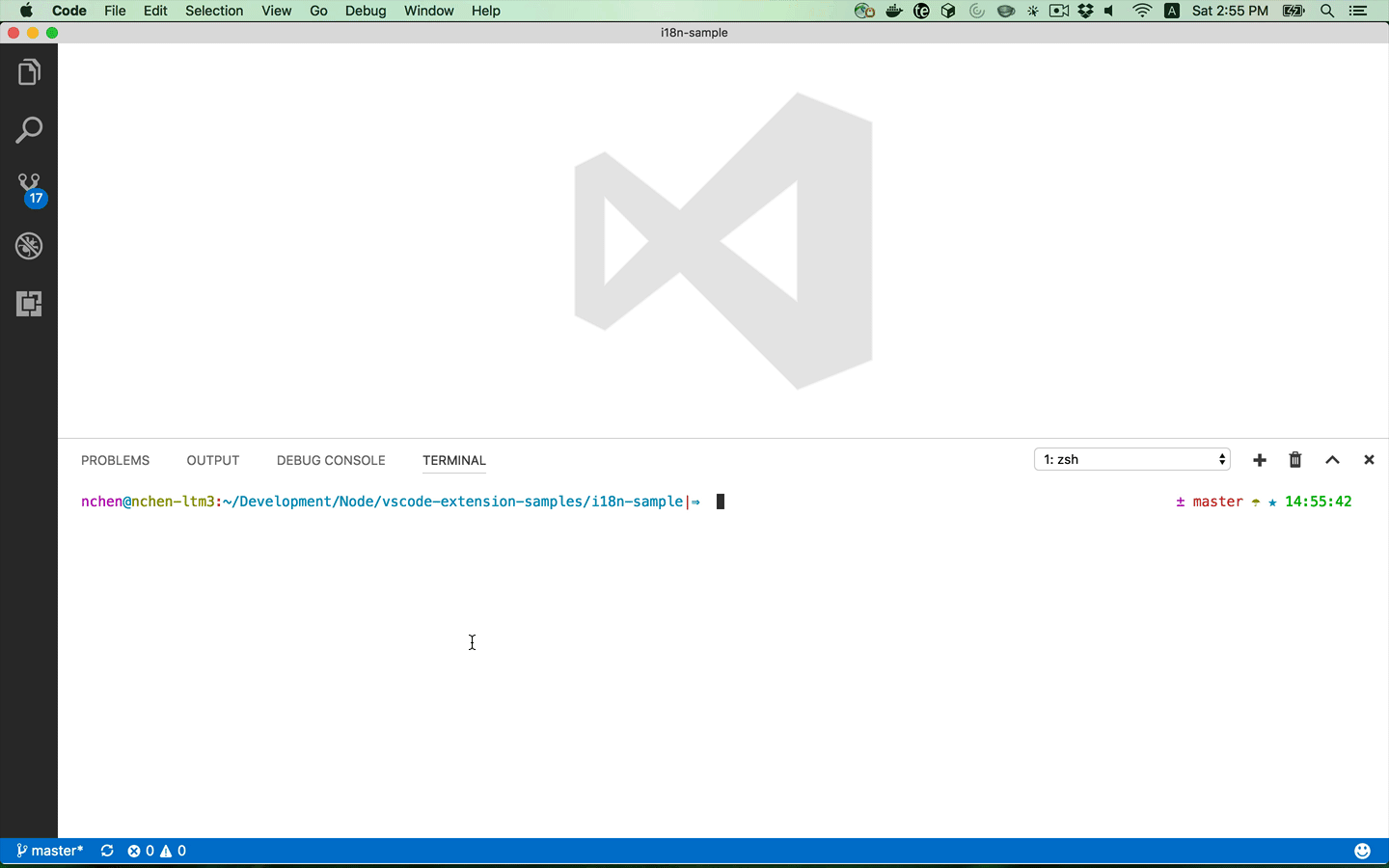Click the input source 'A' icon in menu bar

point(1172,11)
